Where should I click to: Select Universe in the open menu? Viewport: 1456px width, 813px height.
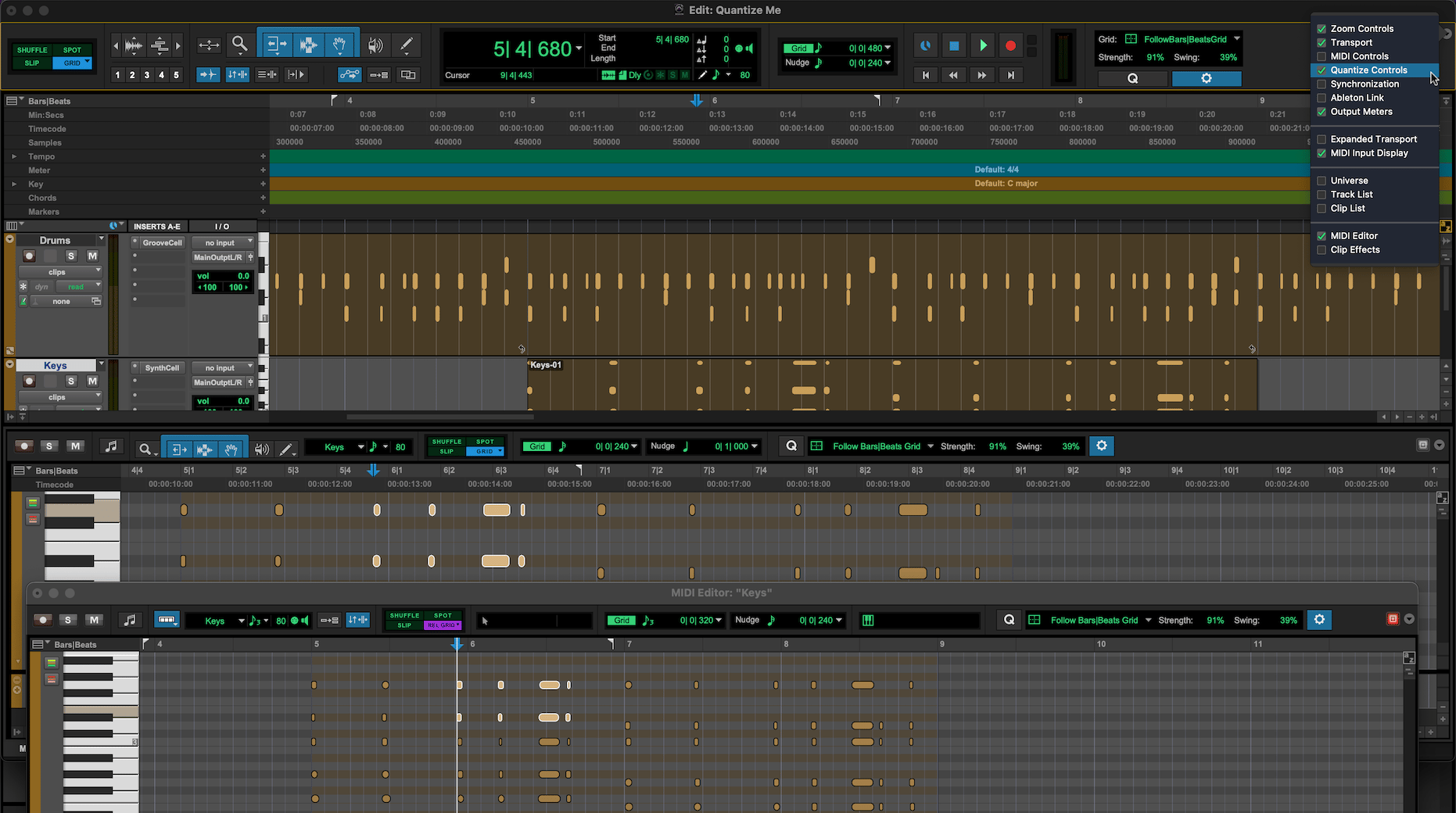point(1347,180)
